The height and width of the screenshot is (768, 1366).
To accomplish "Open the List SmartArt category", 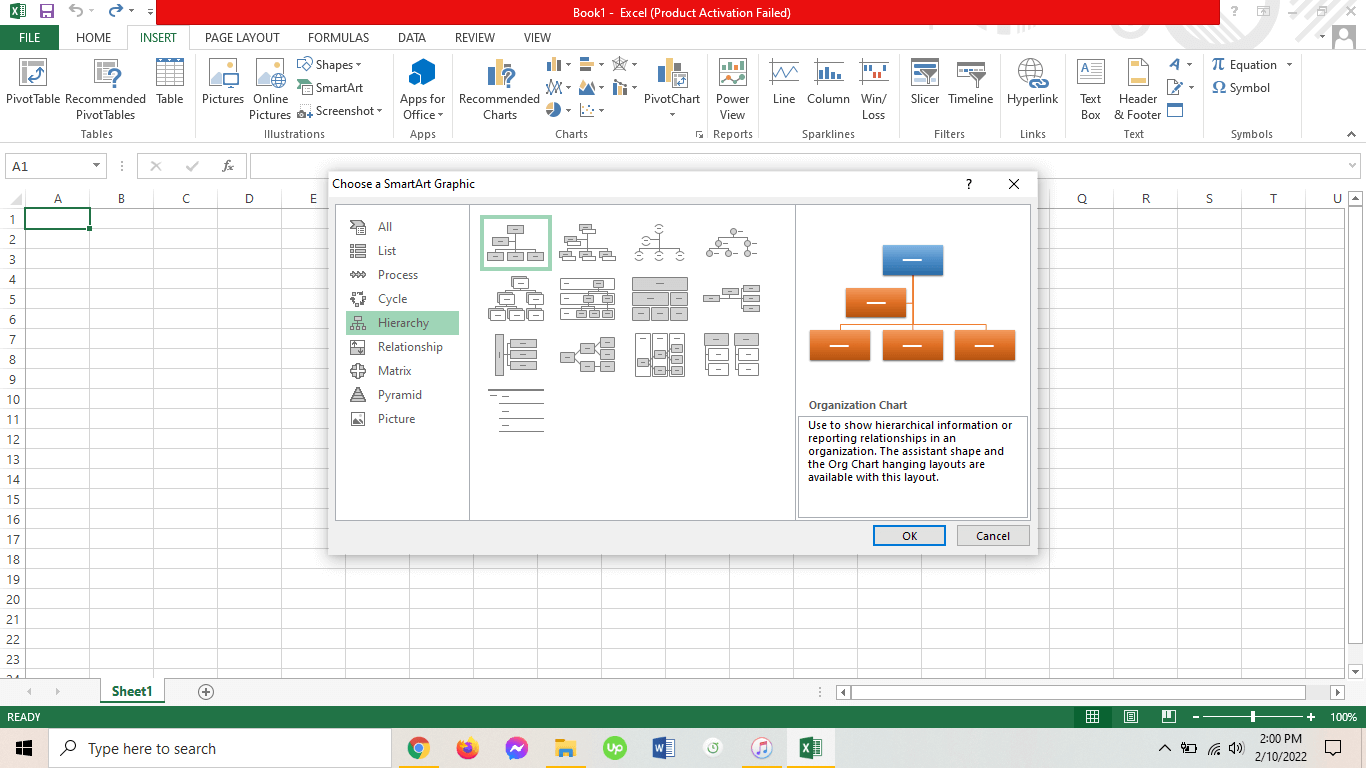I will click(x=402, y=251).
